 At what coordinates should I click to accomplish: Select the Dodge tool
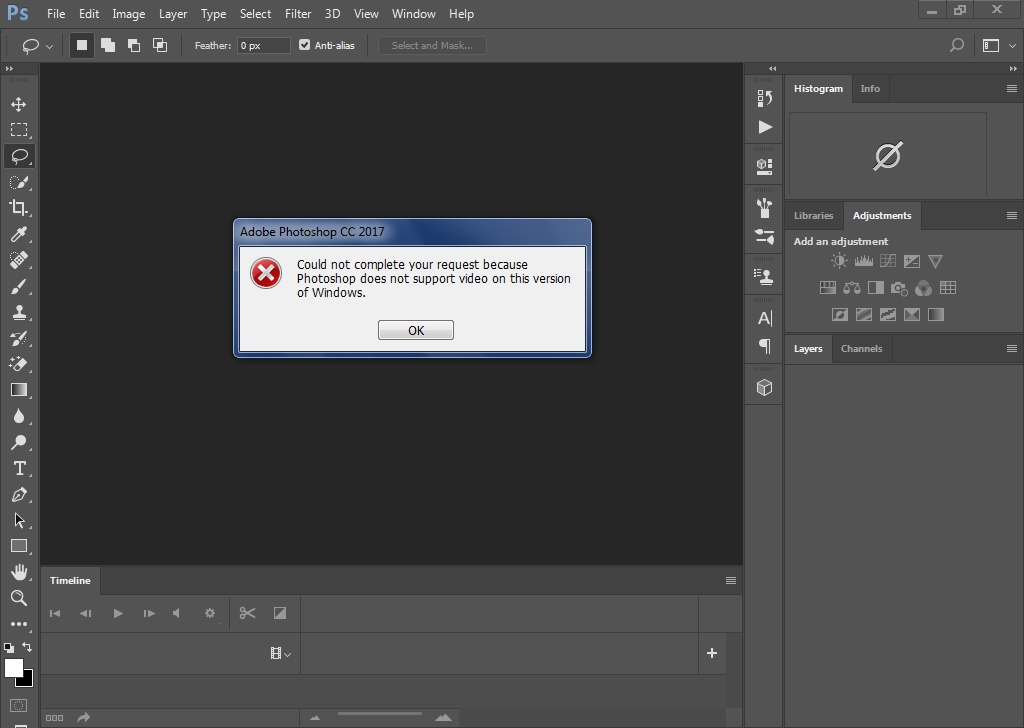[x=18, y=442]
